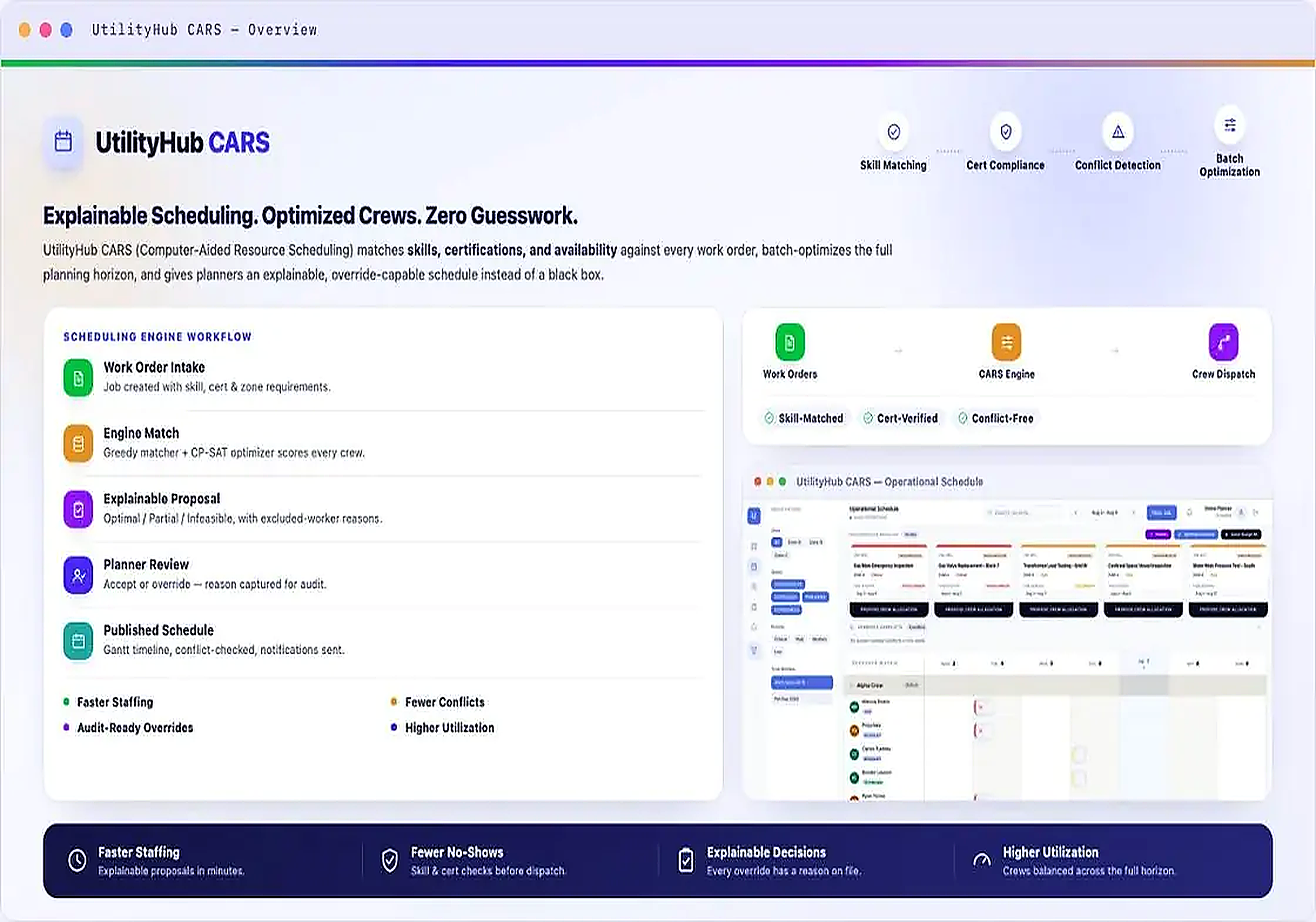Click the UtilityHub CARS calendar logo icon
Screen dimensions: 1316x922
pyautogui.click(x=63, y=142)
